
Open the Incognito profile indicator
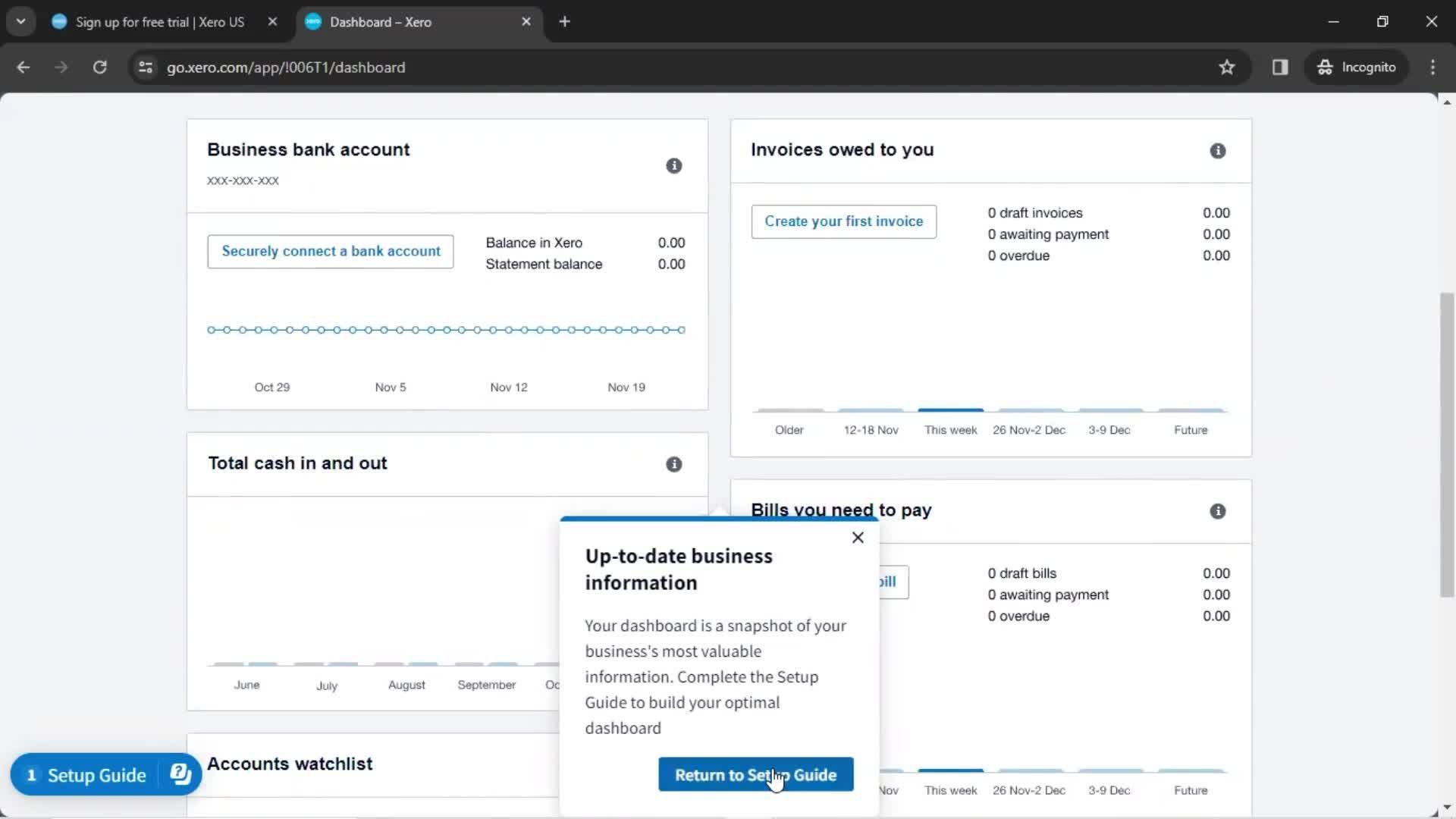[1357, 67]
